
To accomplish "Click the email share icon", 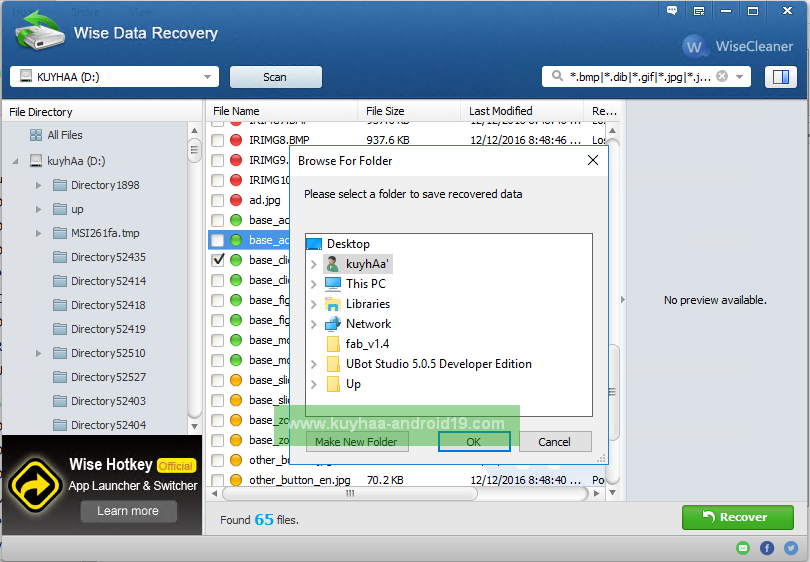I will (742, 548).
